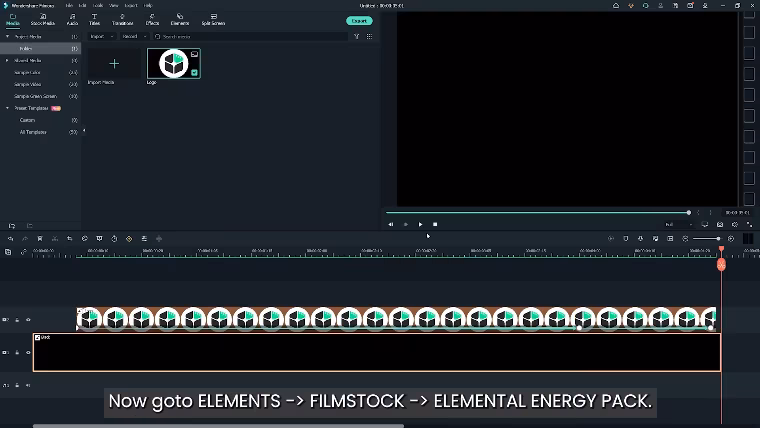The height and width of the screenshot is (428, 760).
Task: Take a snapshot with the camera icon
Action: click(x=720, y=224)
